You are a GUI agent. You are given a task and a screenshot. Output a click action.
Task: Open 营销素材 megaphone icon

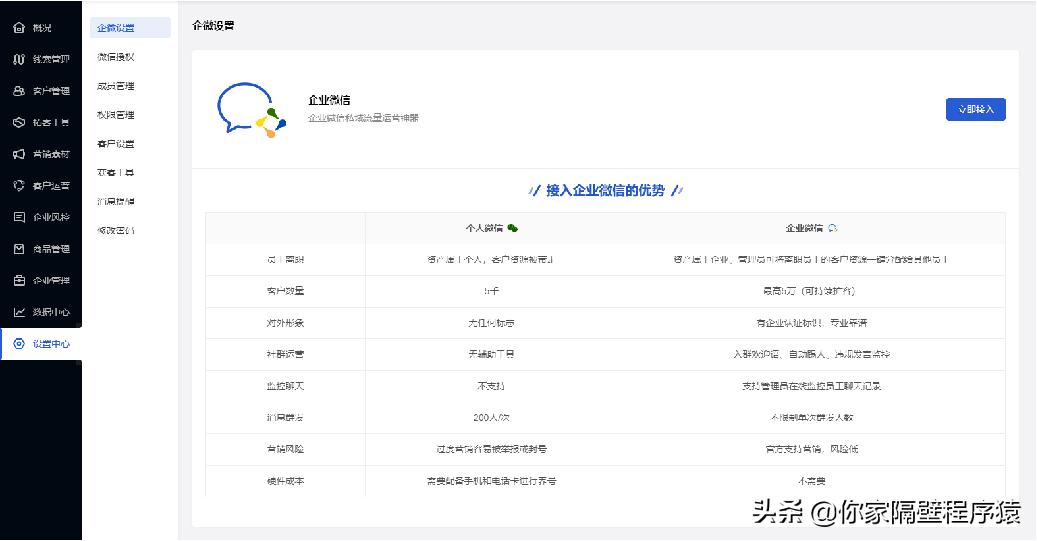click(19, 154)
